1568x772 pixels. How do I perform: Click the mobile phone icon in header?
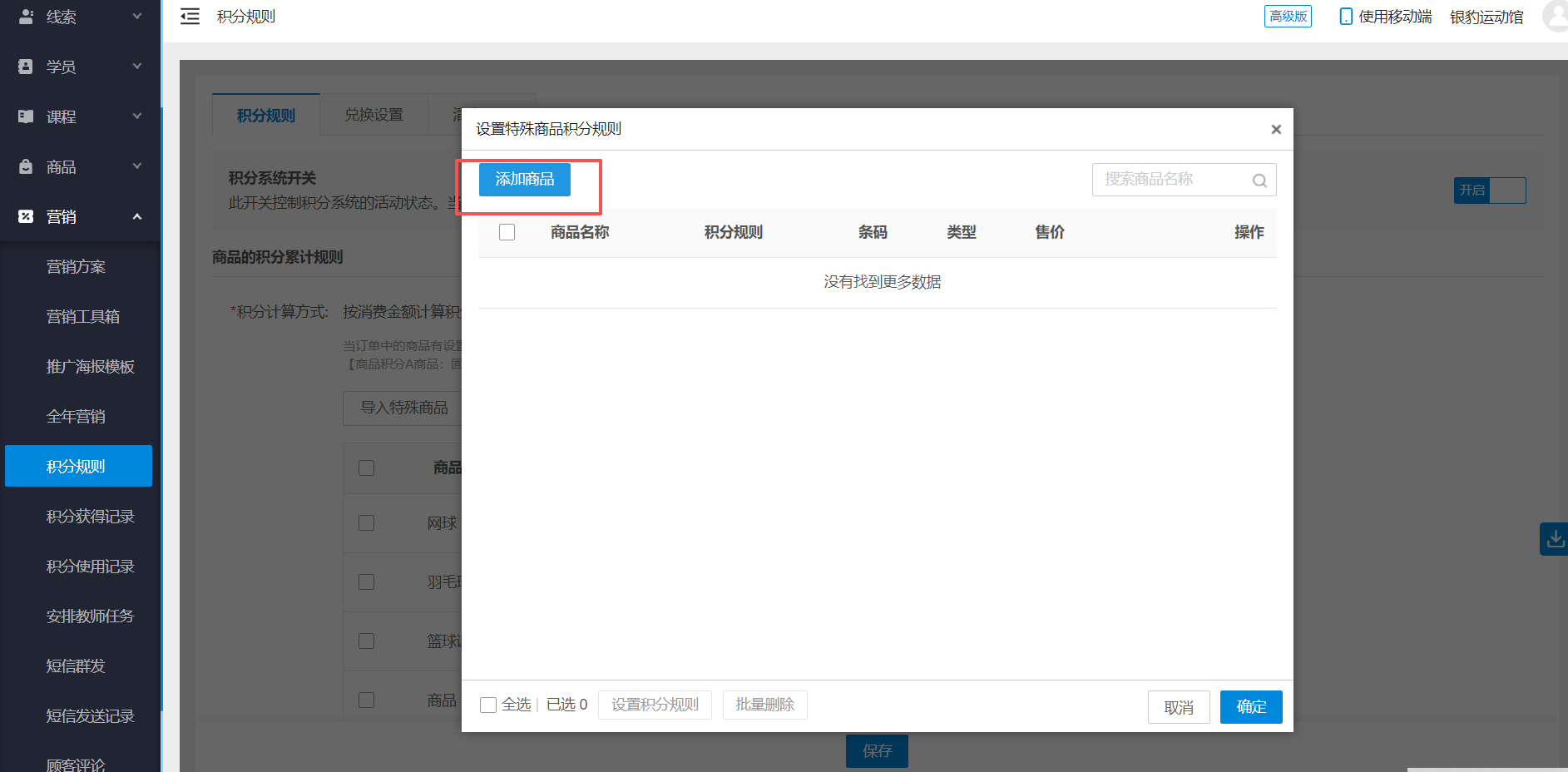1345,17
